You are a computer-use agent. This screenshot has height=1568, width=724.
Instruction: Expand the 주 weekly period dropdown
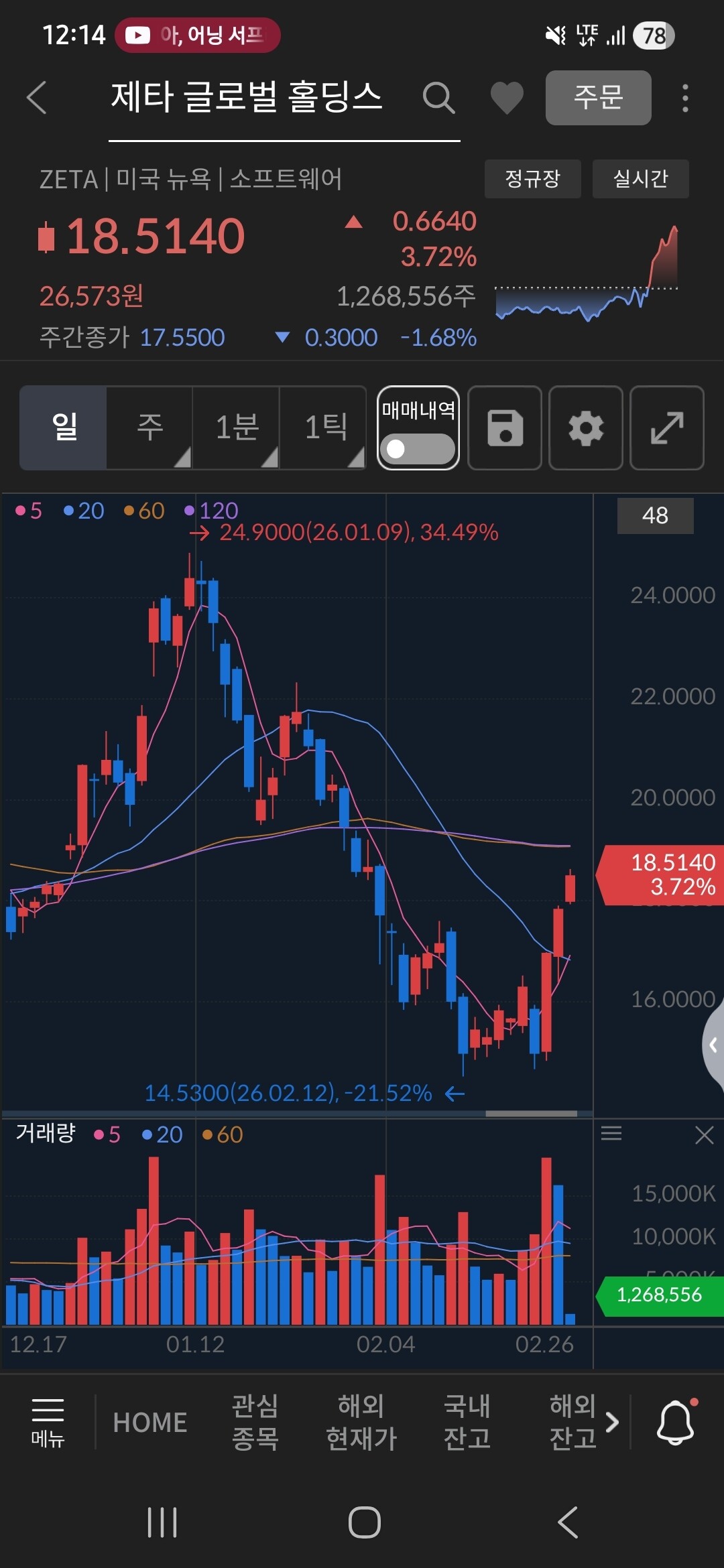click(149, 428)
